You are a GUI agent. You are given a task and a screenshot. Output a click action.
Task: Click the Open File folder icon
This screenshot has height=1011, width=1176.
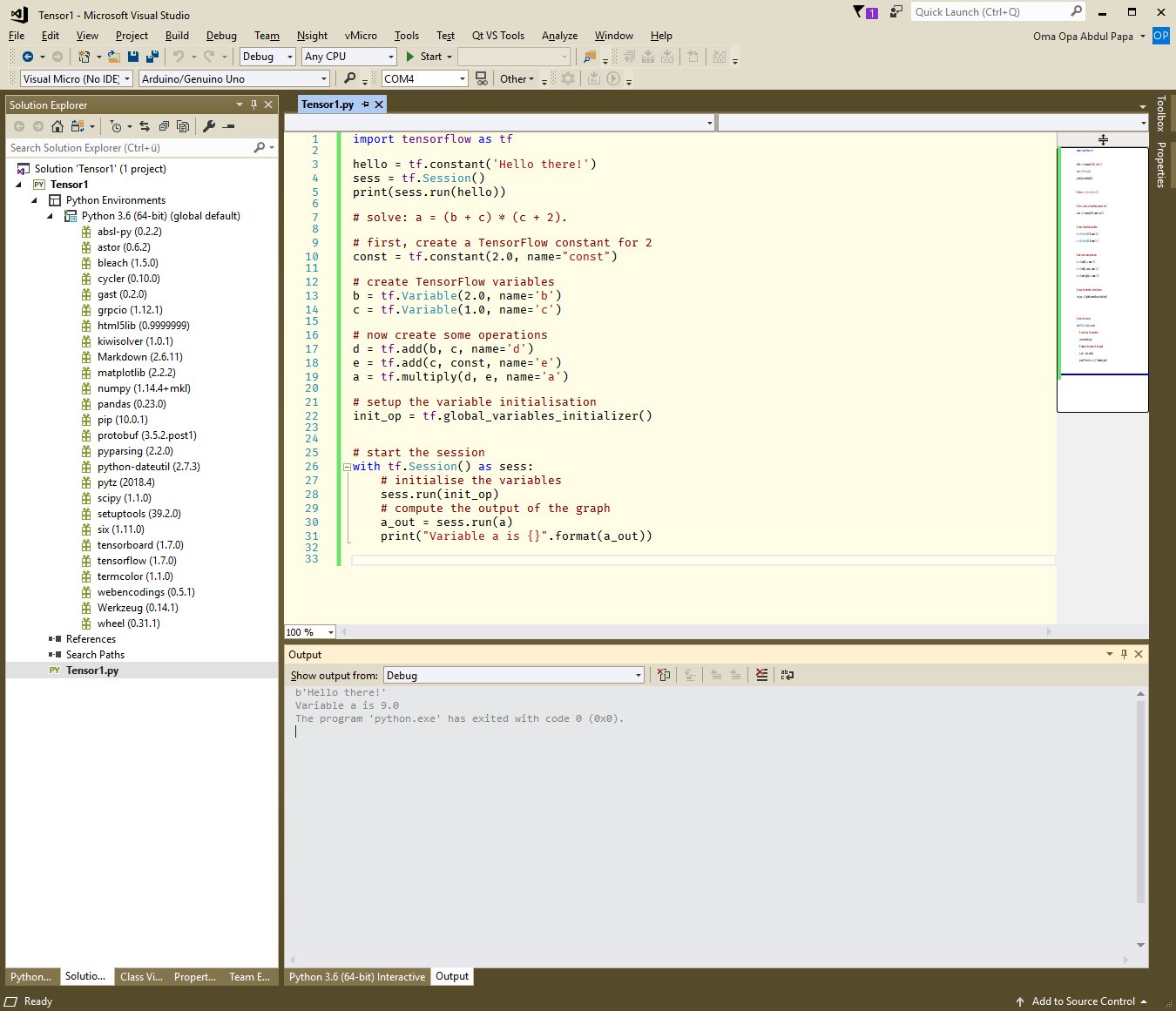click(114, 57)
